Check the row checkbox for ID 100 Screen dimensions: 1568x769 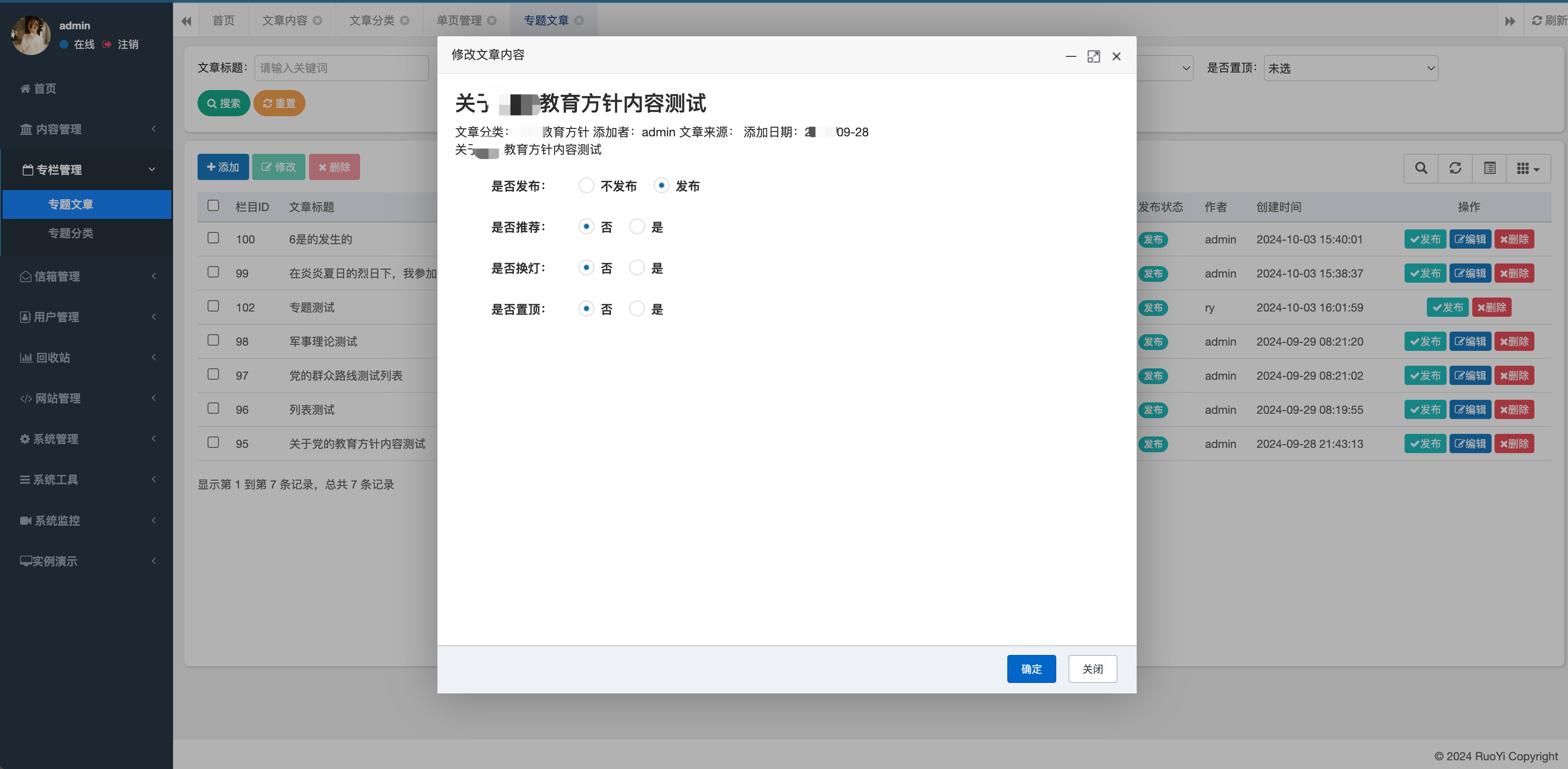click(213, 238)
